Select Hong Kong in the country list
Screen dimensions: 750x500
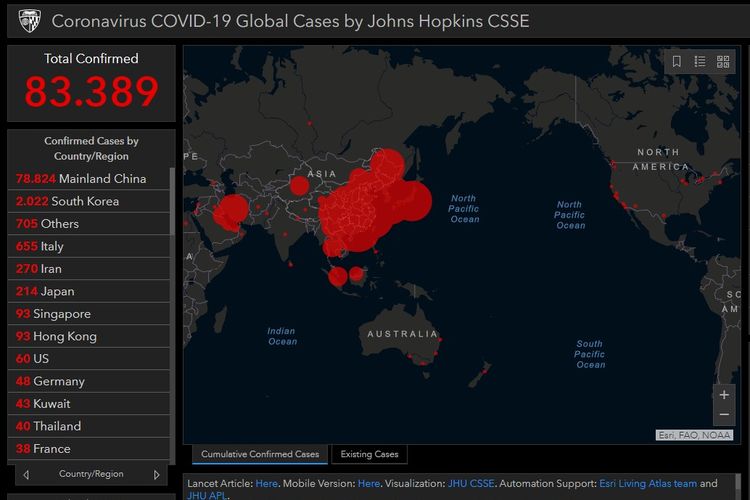point(88,336)
